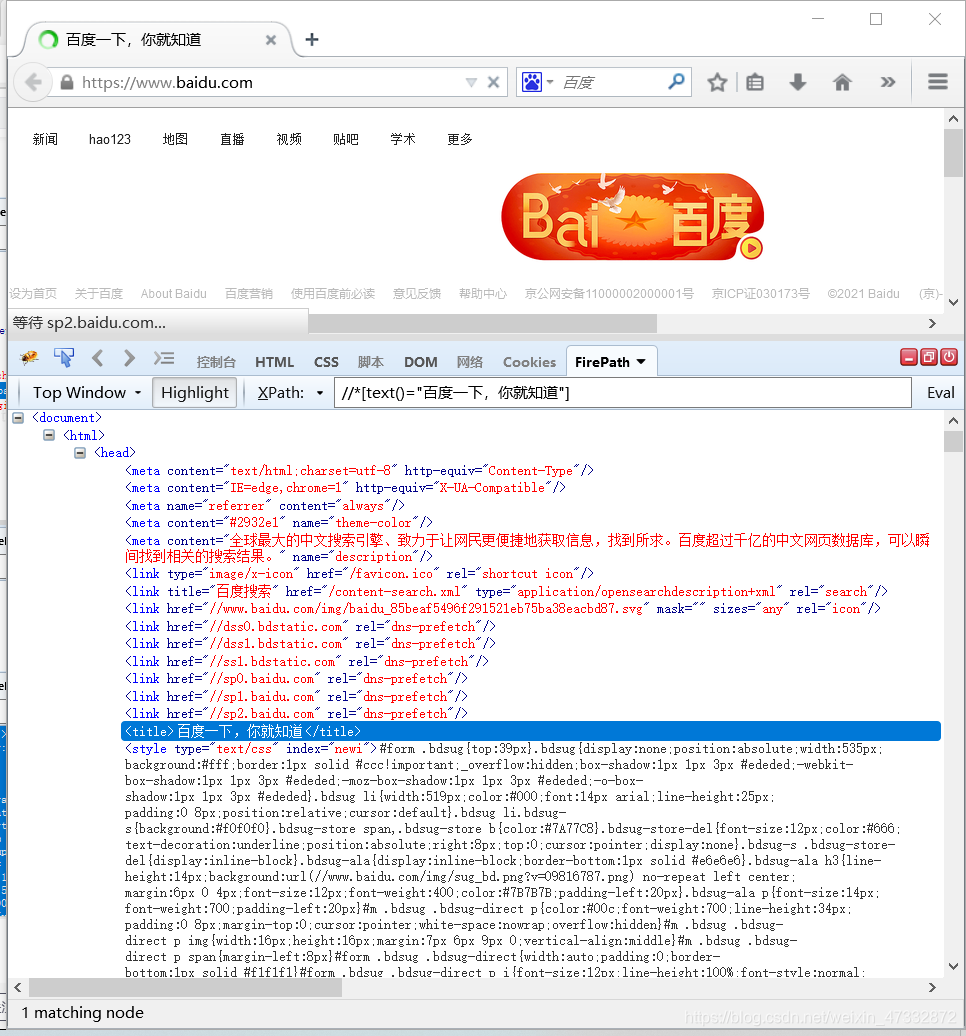
Task: Click the page vertical scrollbar thumb
Action: (953, 153)
